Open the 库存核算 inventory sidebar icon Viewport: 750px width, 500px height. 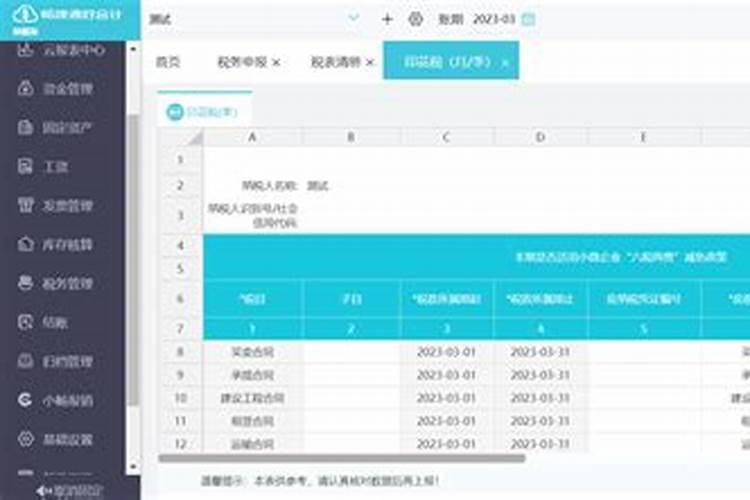click(25, 244)
